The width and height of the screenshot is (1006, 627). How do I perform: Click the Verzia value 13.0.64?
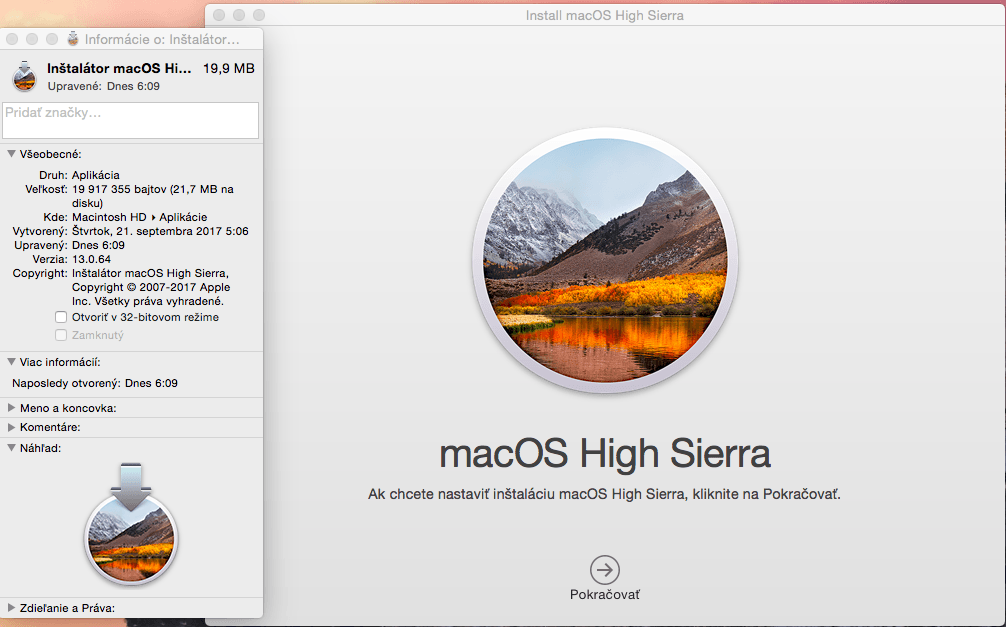(x=91, y=259)
